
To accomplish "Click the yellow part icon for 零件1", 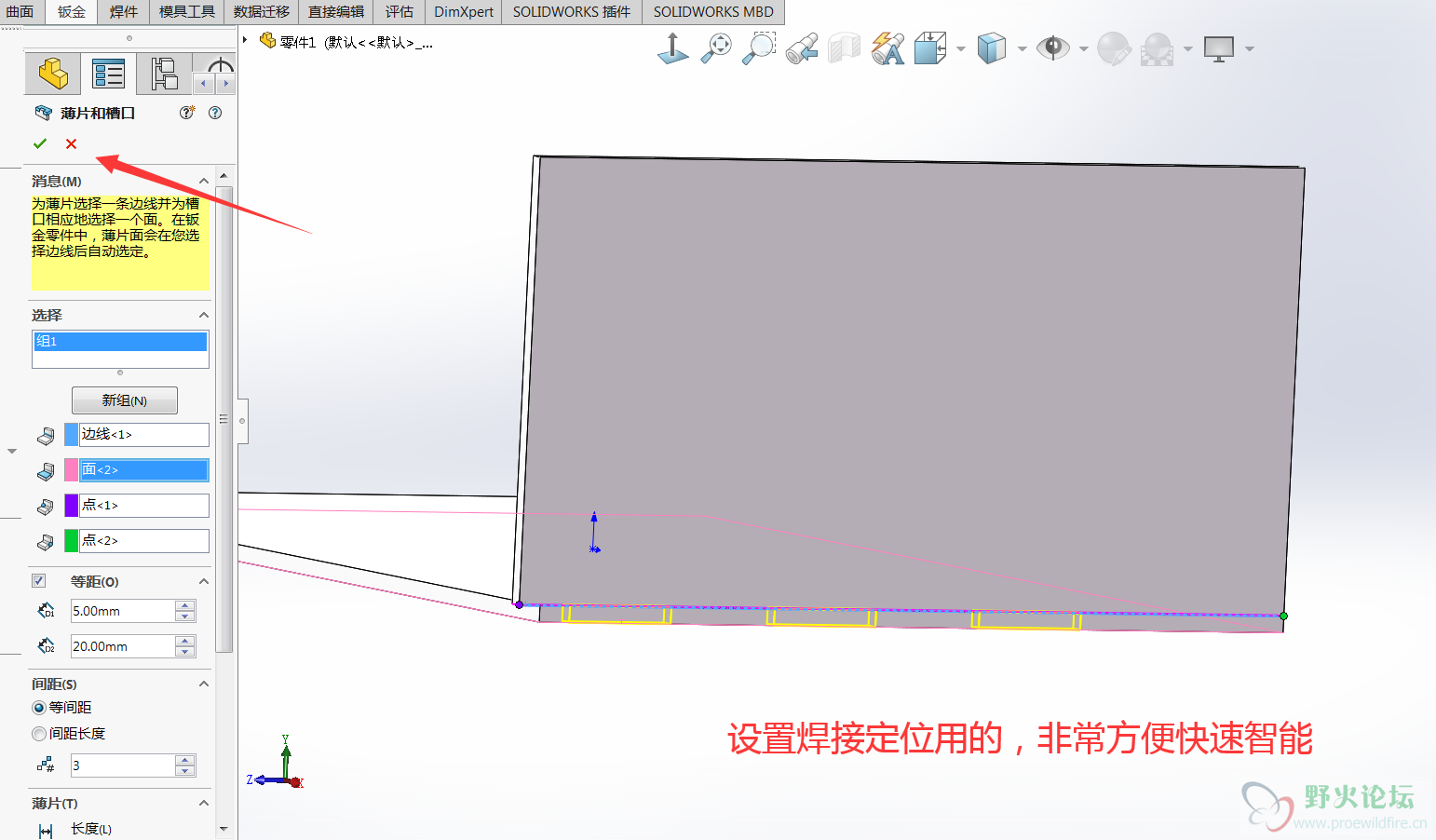I will [x=267, y=41].
